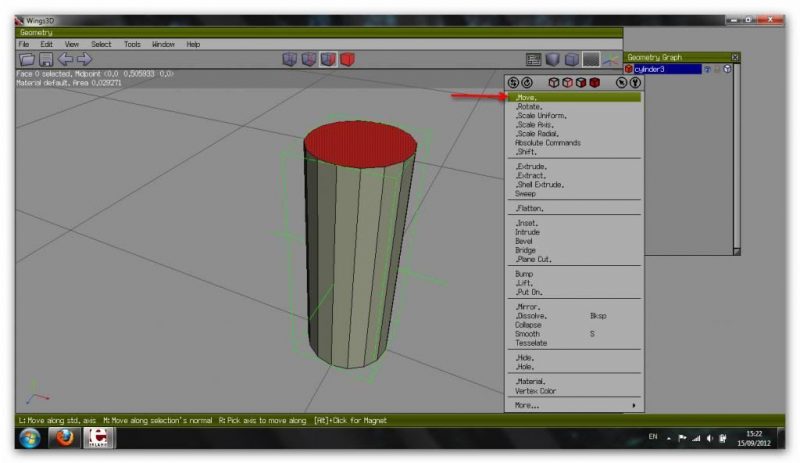
Task: Toggle visibility eye for cylinder3
Action: [x=707, y=69]
